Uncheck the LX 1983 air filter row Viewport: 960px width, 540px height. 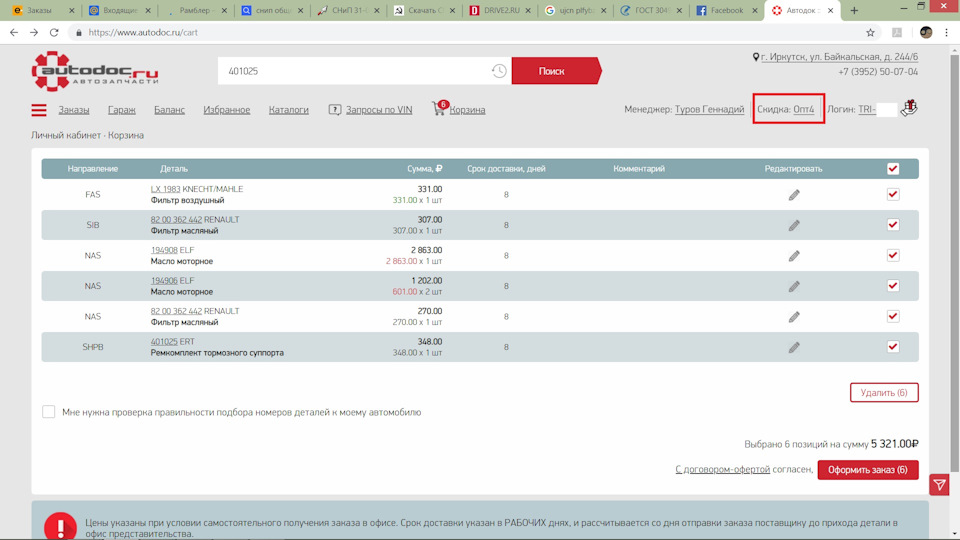[x=893, y=194]
